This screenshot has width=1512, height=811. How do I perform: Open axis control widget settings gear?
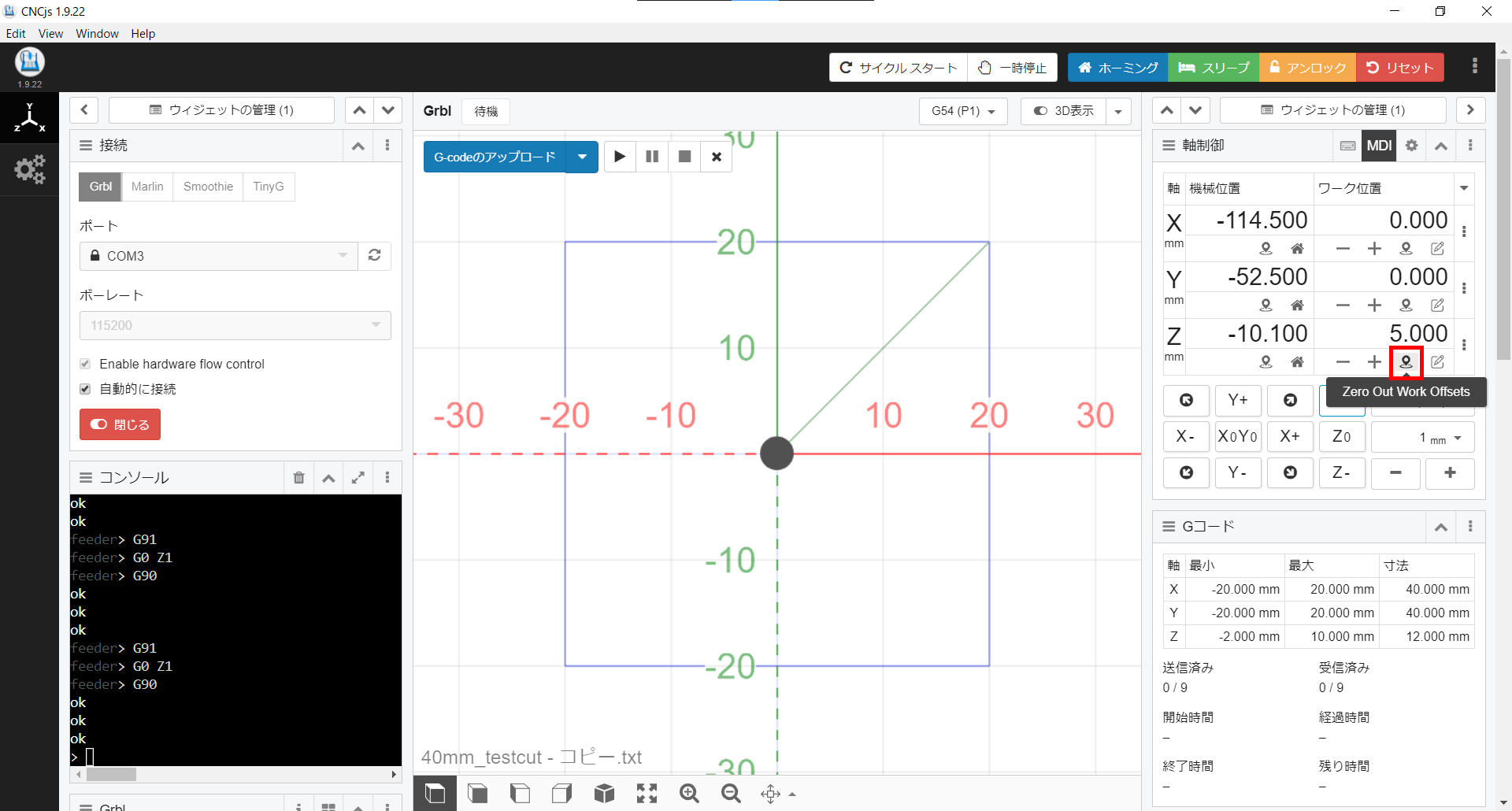[x=1411, y=146]
